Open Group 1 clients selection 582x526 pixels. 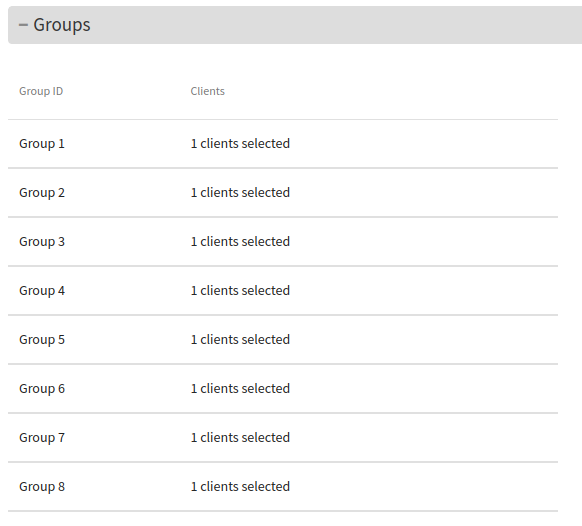[x=240, y=144]
